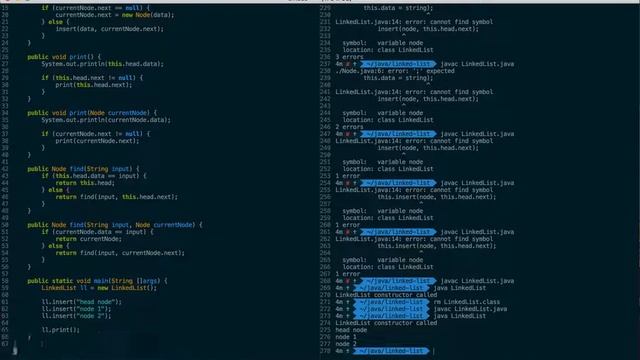Screen dimensions: 640x360
Task: Click the "./Node.java:6: error: ';' expected" message
Action: click(x=395, y=71)
